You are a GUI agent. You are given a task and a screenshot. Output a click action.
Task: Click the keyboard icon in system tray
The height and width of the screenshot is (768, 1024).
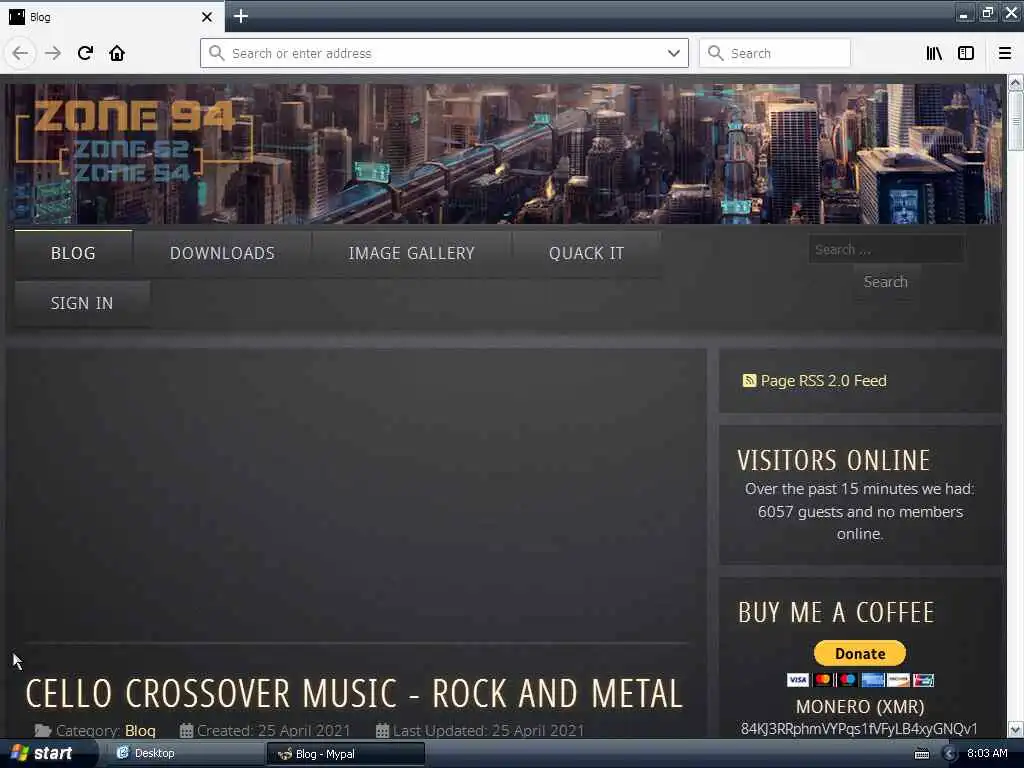[x=922, y=754]
